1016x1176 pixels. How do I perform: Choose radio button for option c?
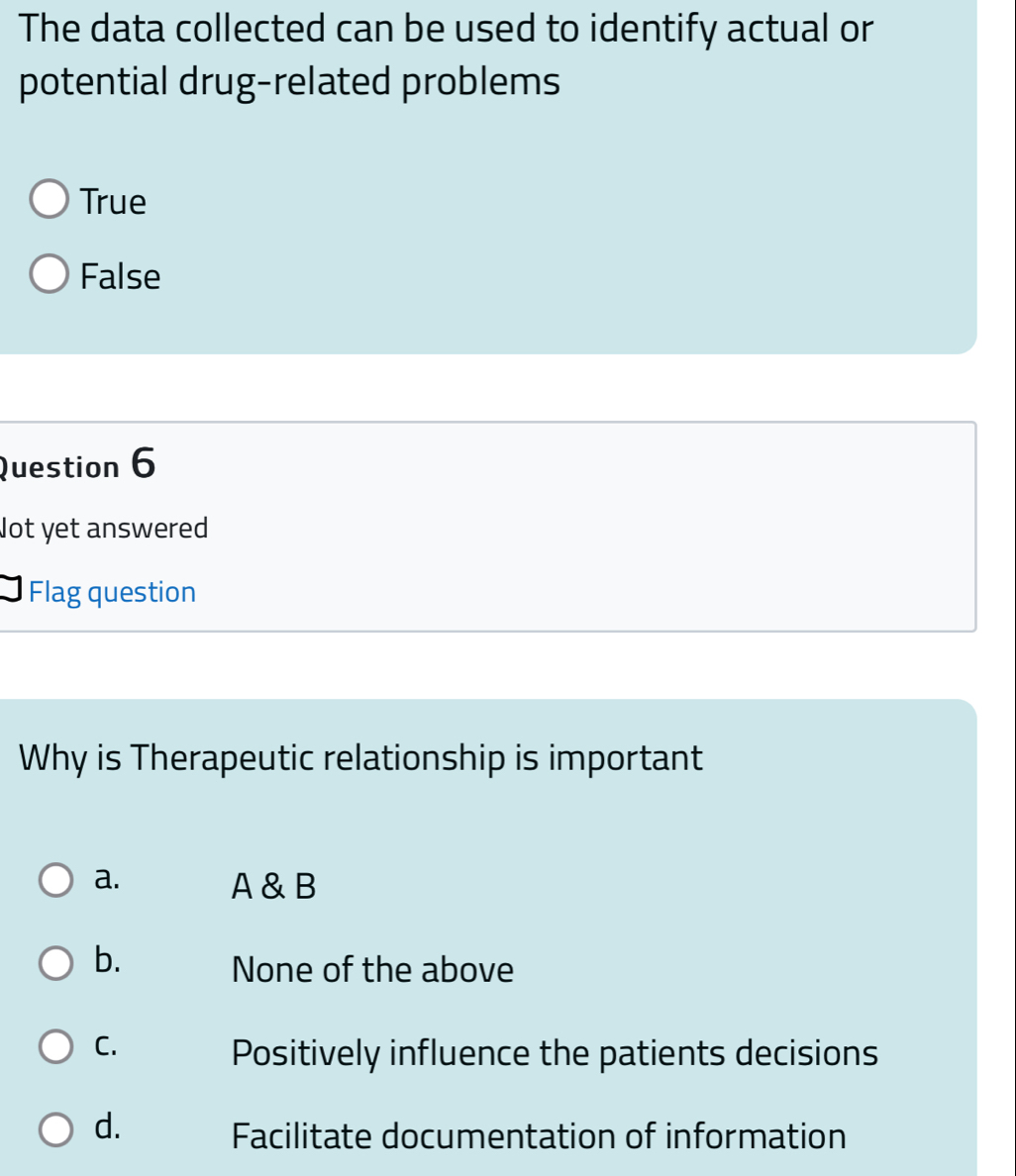pos(56,1045)
